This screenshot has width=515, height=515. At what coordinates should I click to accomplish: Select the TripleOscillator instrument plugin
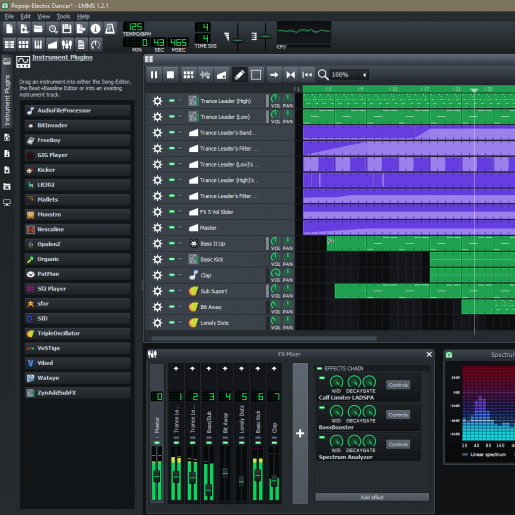pyautogui.click(x=77, y=333)
